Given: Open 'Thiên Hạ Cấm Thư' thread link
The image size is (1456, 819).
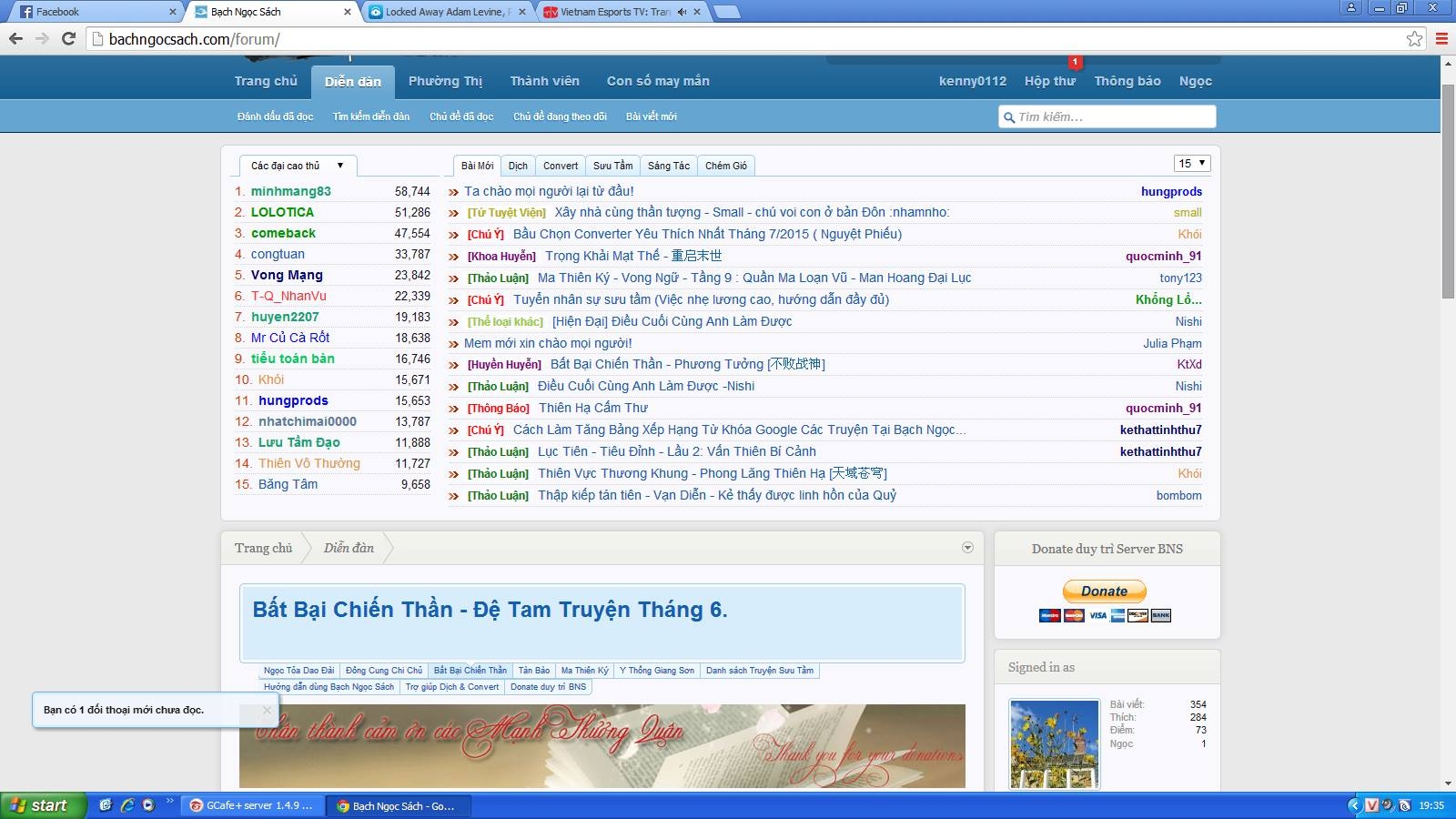Looking at the screenshot, I should (592, 408).
